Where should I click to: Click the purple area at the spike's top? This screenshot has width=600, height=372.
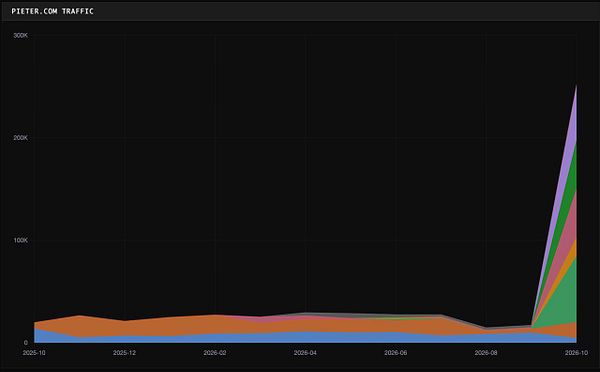tap(572, 126)
